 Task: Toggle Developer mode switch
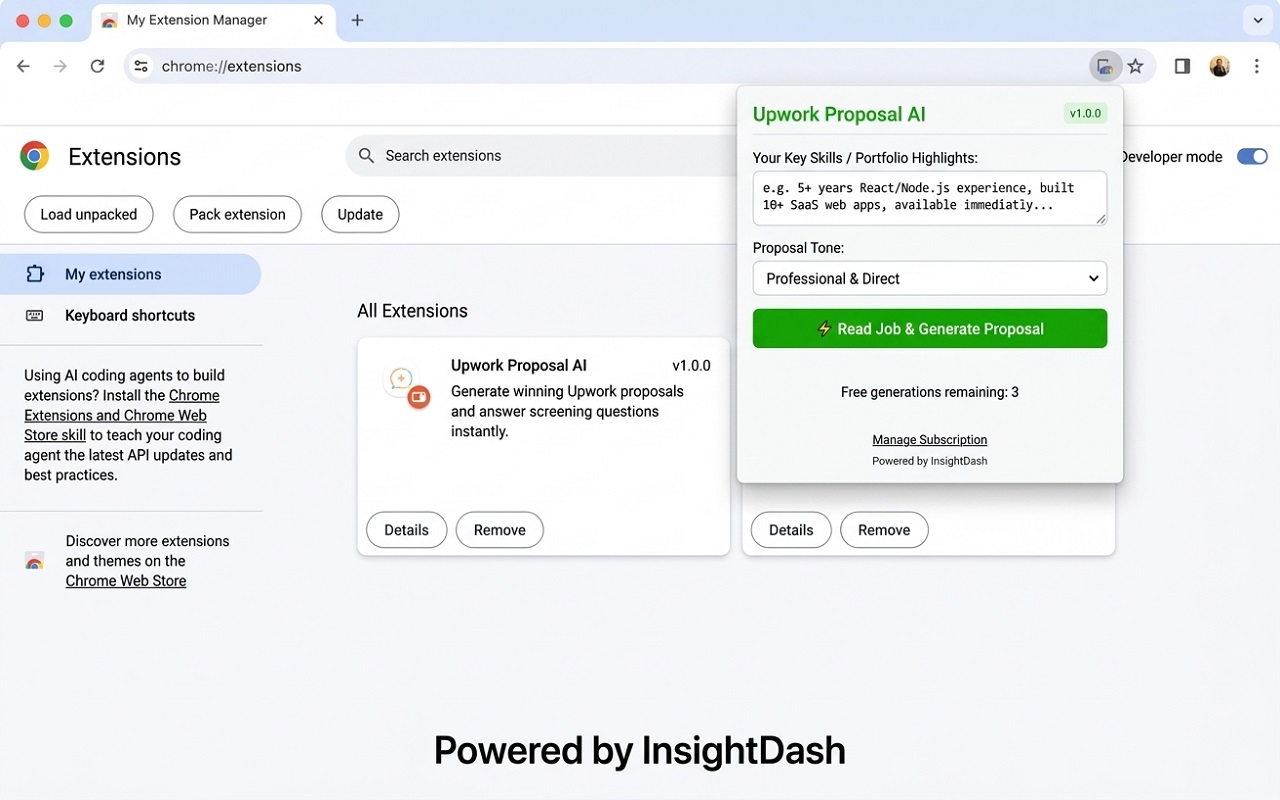(x=1252, y=156)
